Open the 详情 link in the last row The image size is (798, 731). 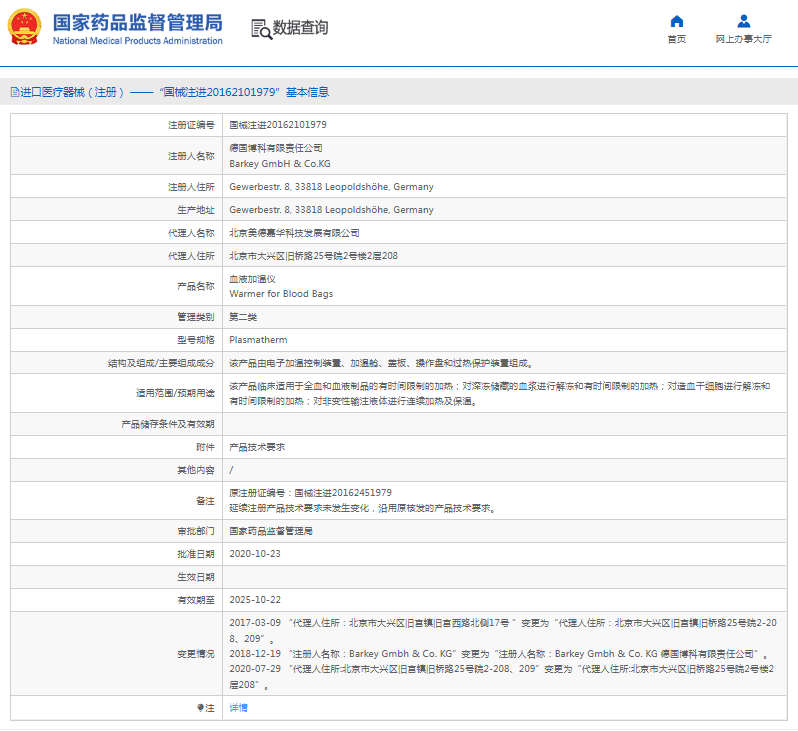tap(238, 707)
